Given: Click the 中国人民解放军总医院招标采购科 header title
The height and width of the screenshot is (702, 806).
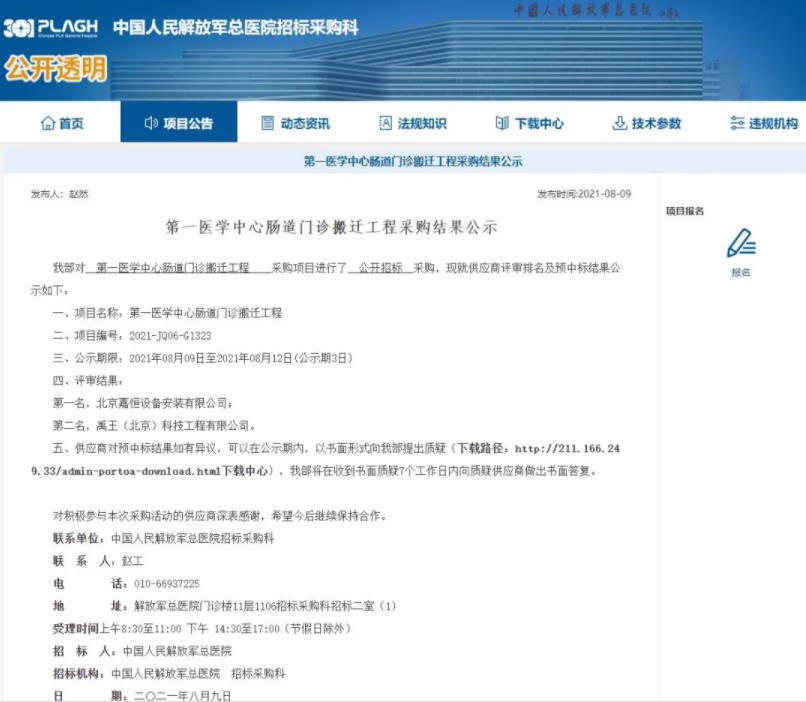Looking at the screenshot, I should point(235,28).
